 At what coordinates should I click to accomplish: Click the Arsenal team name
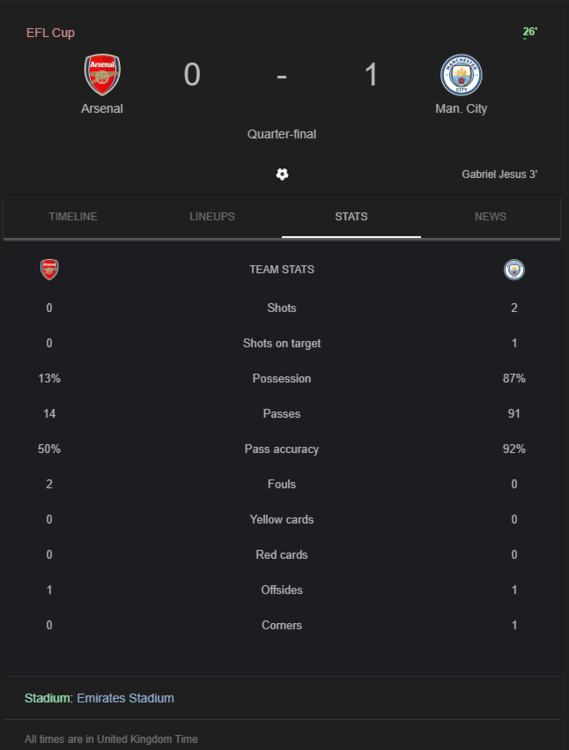102,109
